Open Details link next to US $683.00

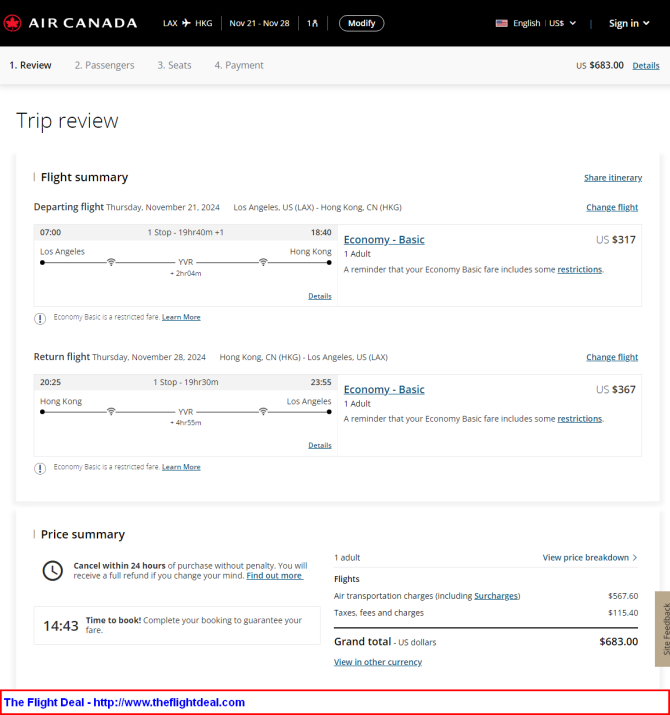646,66
